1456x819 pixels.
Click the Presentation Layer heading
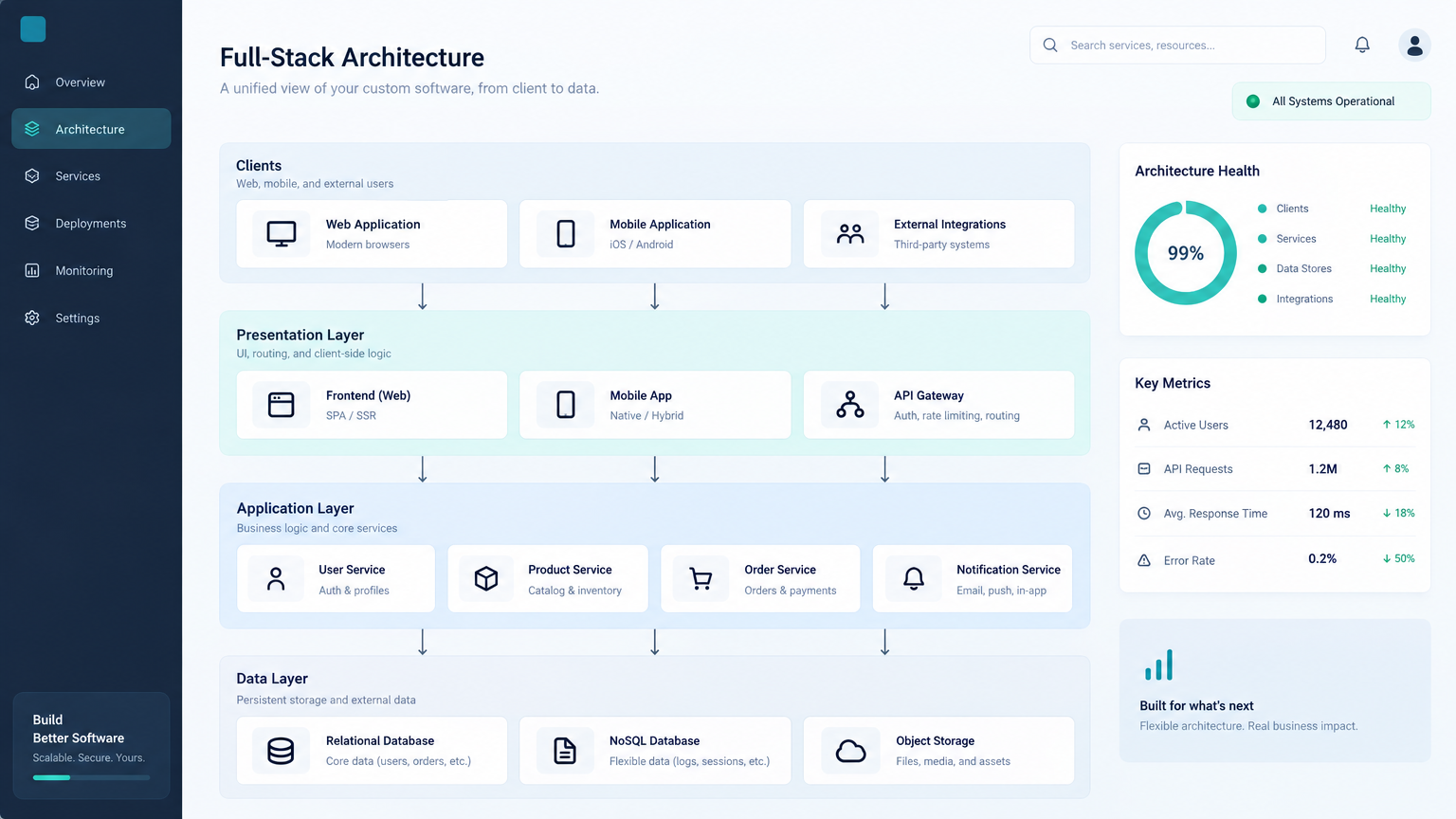pos(300,336)
